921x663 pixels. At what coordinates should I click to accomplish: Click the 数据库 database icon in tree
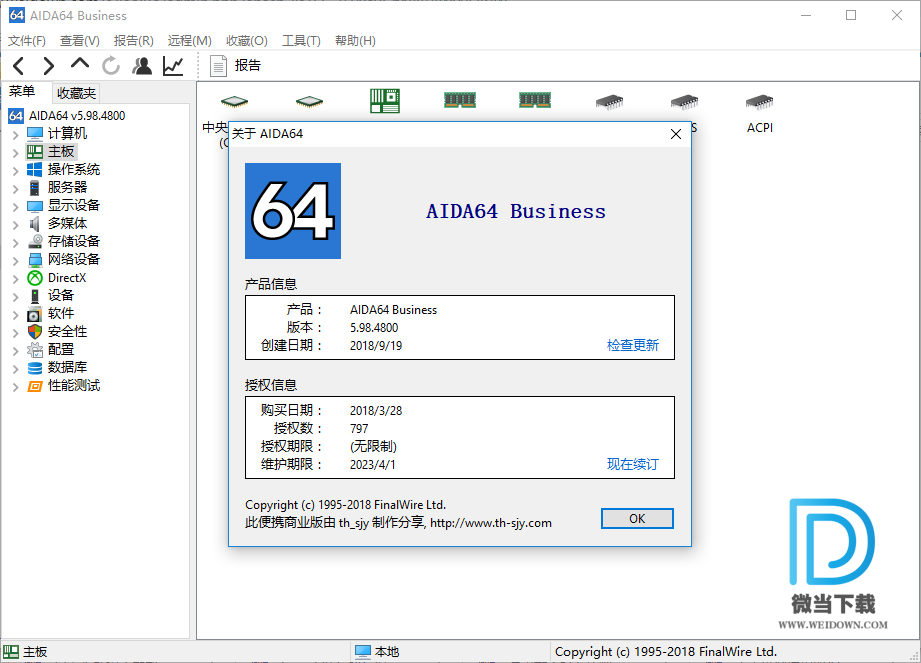click(35, 368)
